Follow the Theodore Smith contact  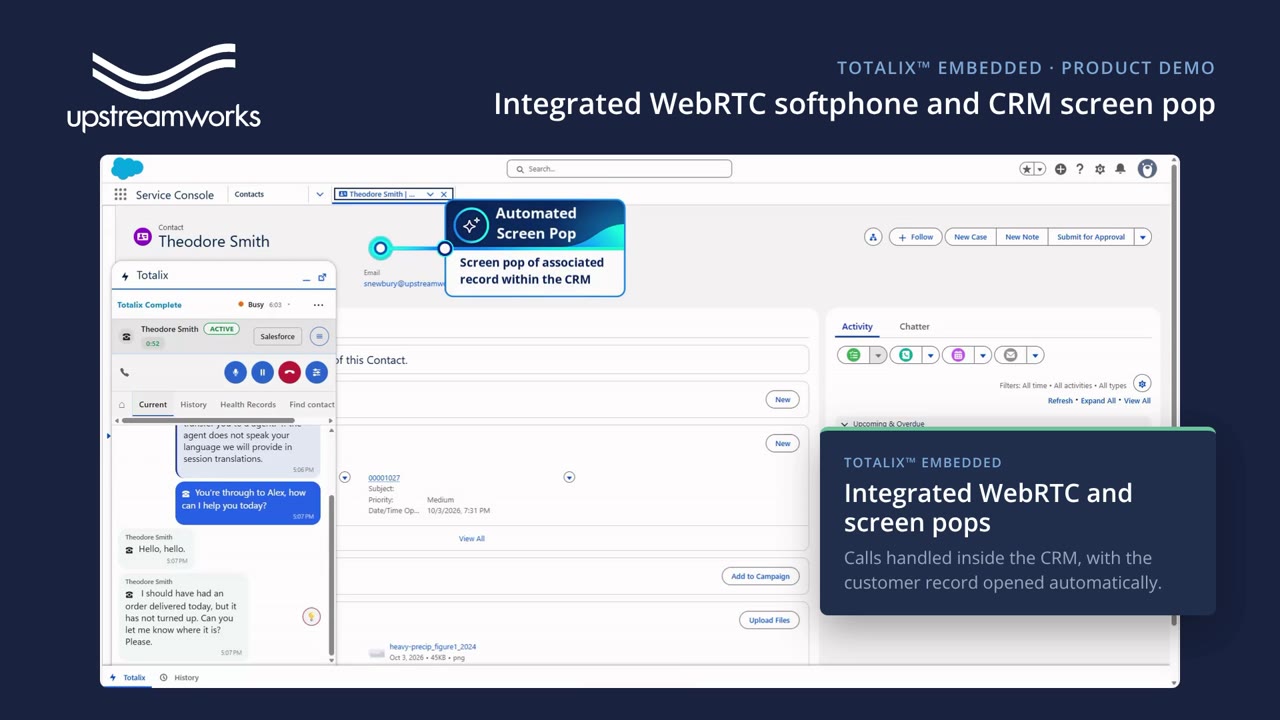click(915, 237)
